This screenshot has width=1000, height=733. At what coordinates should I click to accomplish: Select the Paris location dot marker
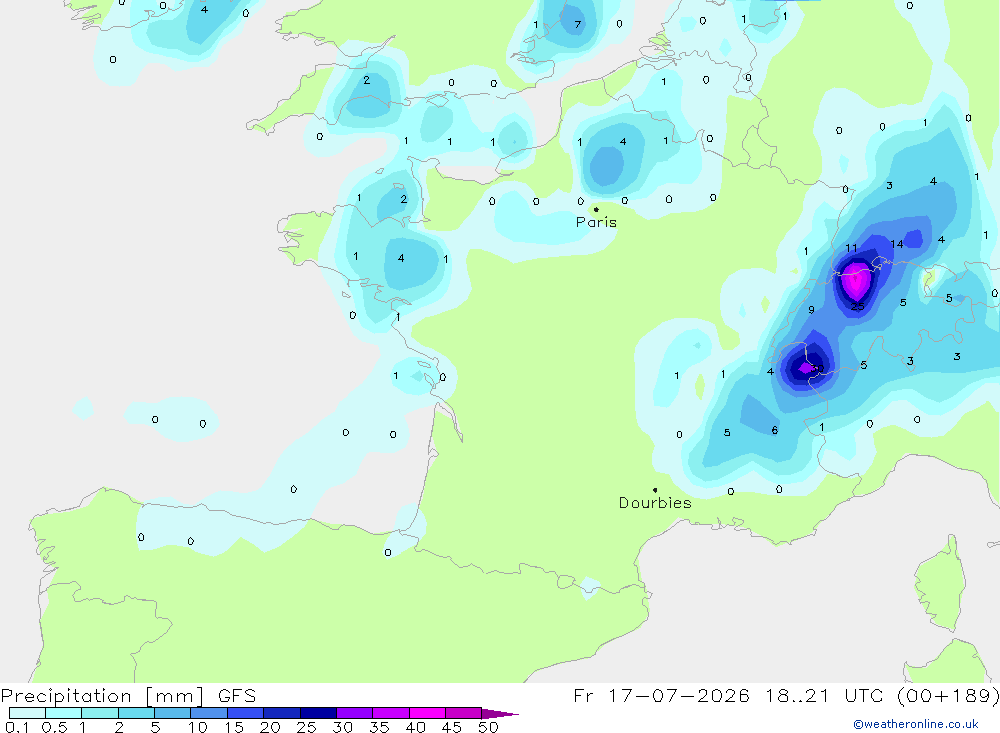[x=596, y=209]
